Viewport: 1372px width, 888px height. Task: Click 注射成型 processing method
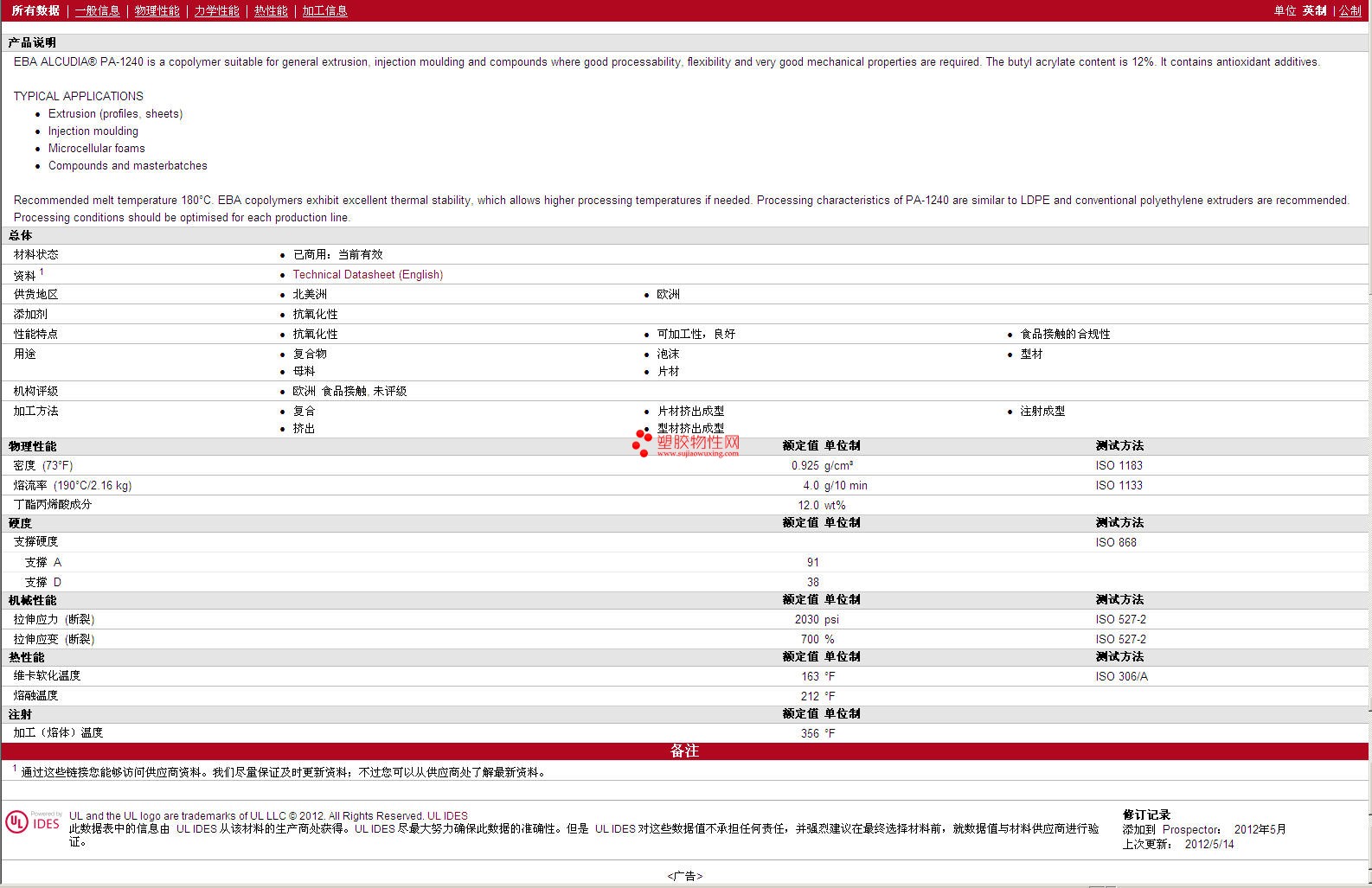1042,411
